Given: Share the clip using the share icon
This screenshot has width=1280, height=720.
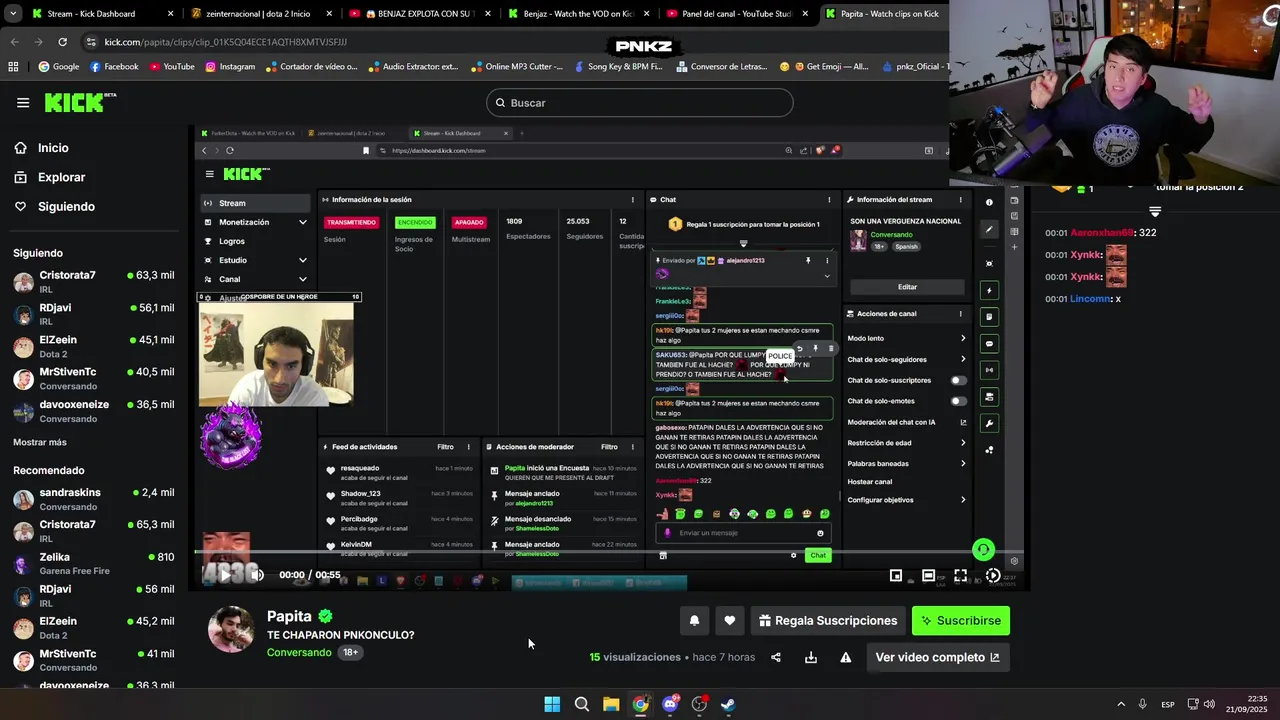Looking at the screenshot, I should 776,657.
